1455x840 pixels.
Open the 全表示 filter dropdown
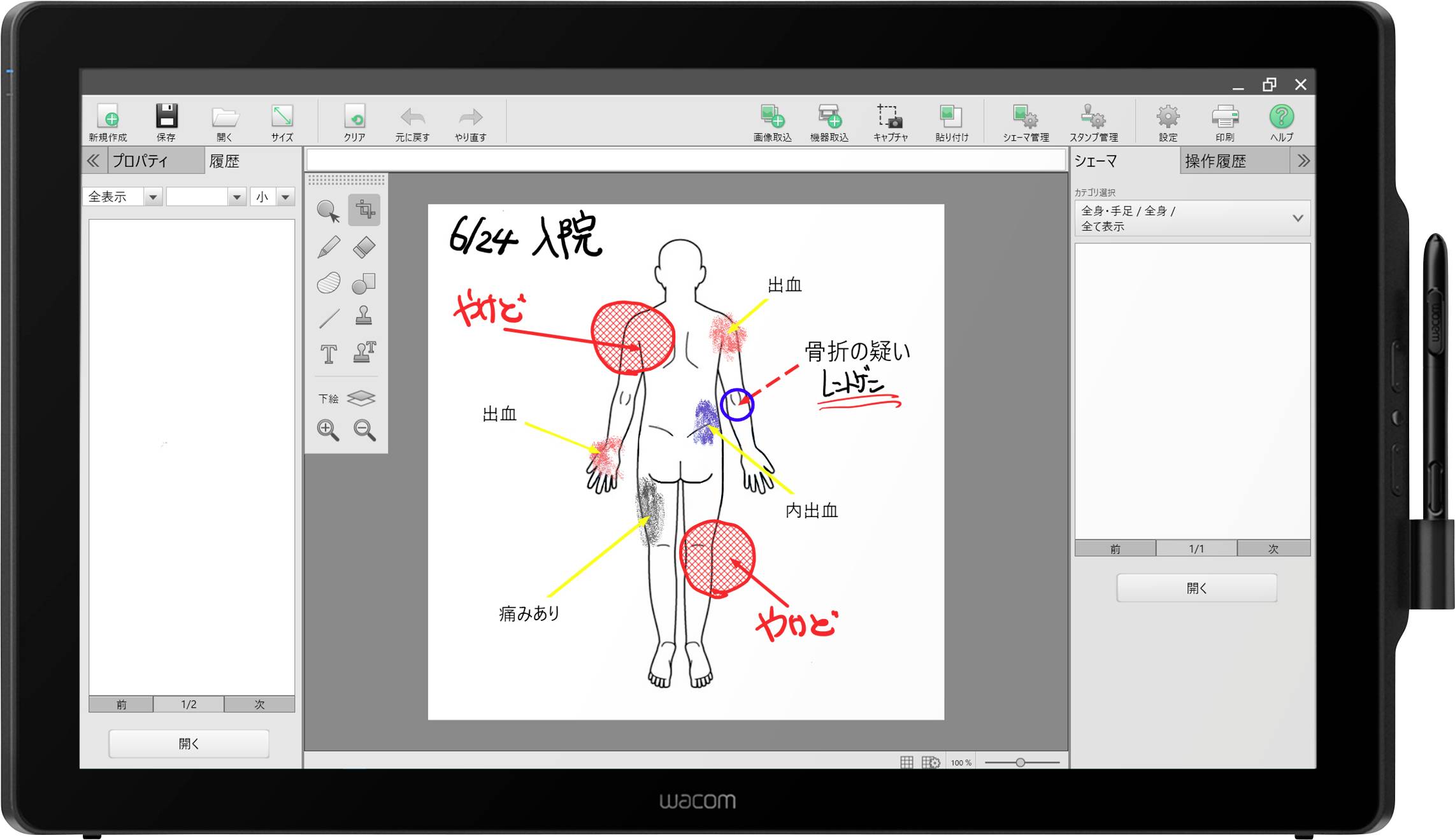[153, 197]
